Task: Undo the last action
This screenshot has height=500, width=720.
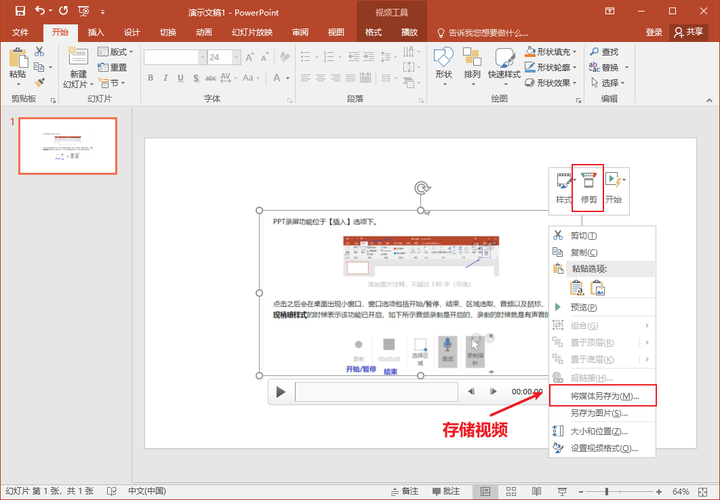Action: tap(41, 11)
